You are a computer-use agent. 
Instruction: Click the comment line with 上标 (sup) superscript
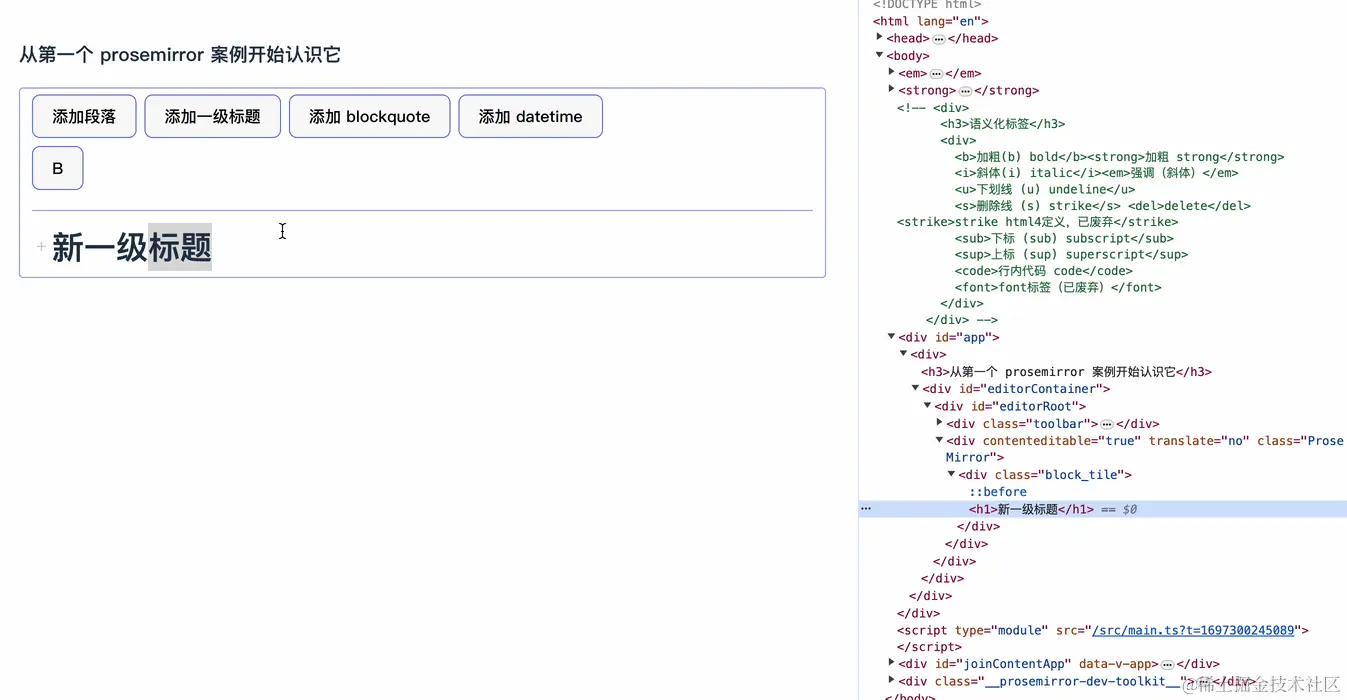[x=1071, y=254]
